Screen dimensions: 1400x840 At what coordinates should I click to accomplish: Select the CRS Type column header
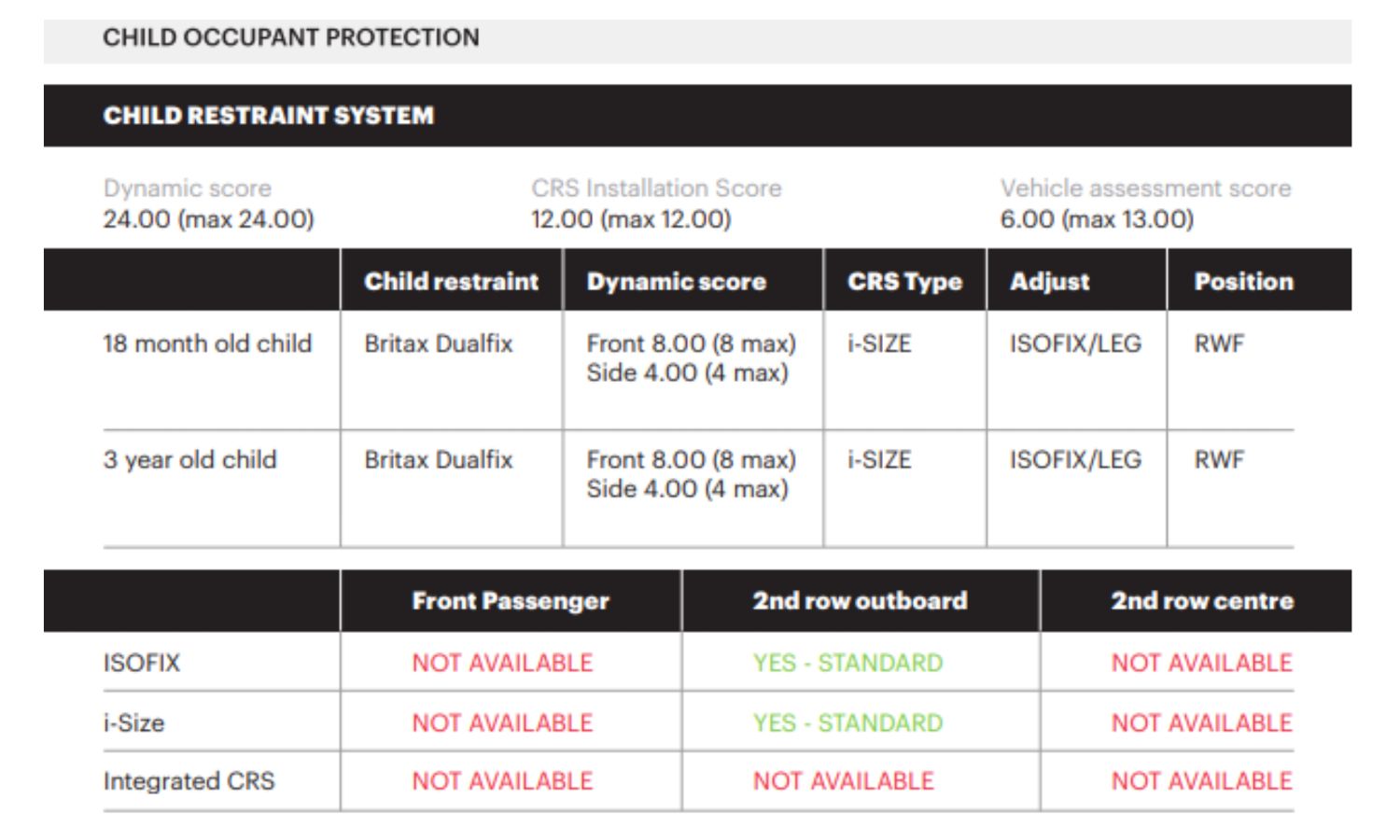[904, 281]
